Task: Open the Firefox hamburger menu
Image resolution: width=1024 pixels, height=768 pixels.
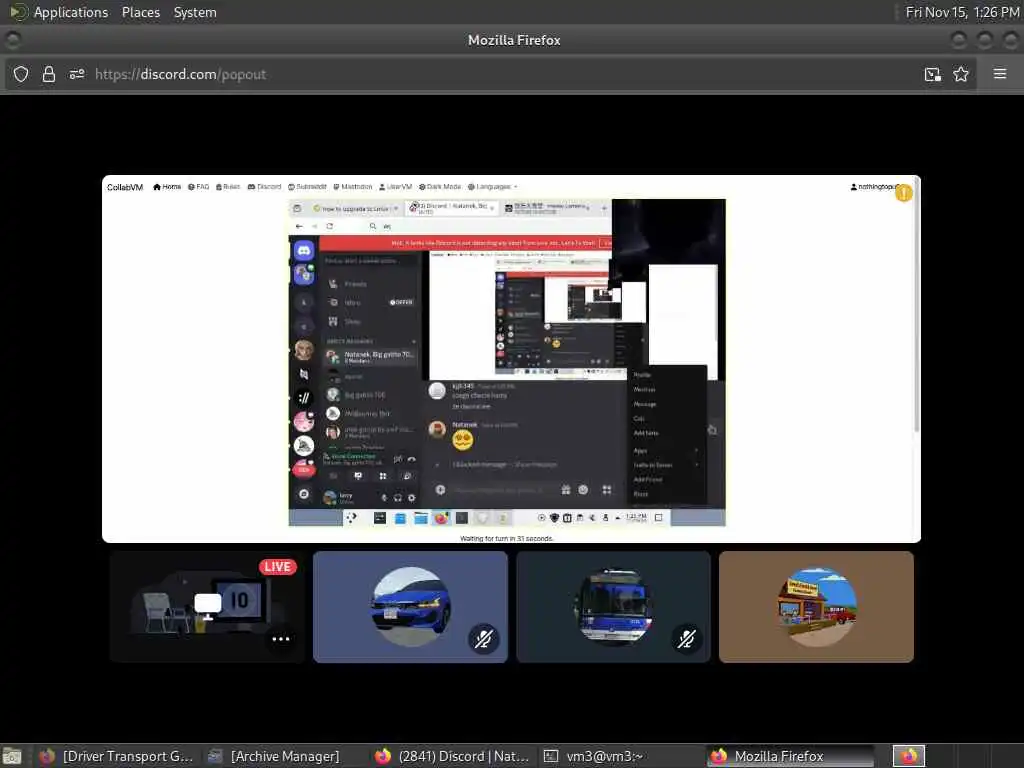Action: (1000, 74)
